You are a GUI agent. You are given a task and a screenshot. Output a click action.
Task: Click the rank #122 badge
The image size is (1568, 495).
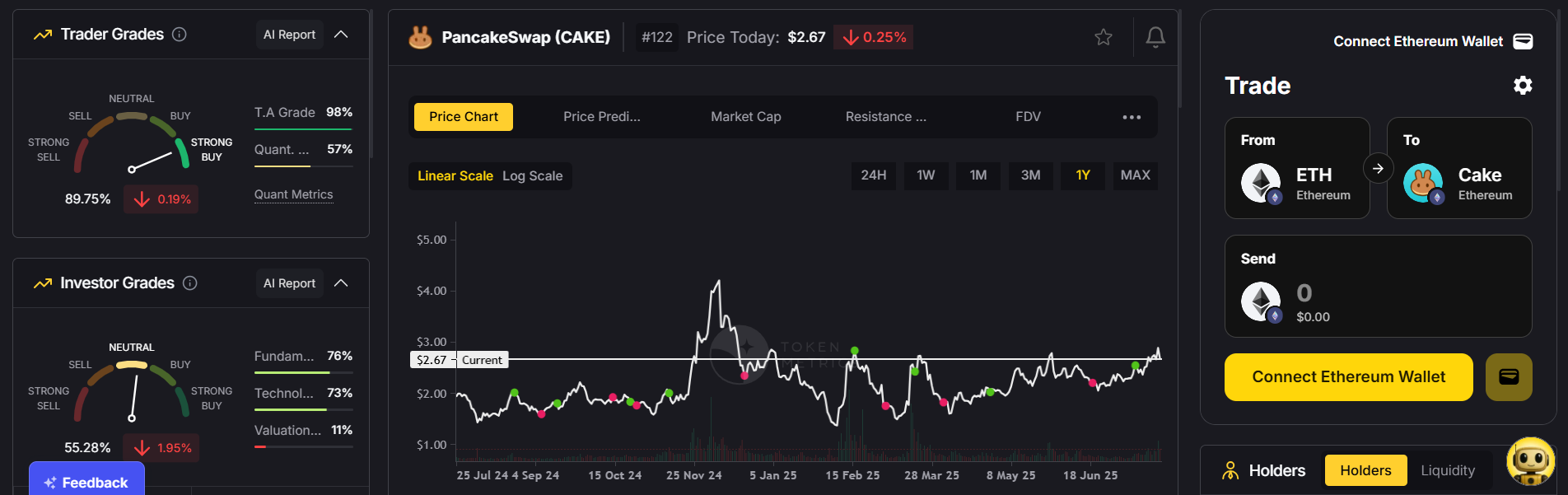pos(657,37)
